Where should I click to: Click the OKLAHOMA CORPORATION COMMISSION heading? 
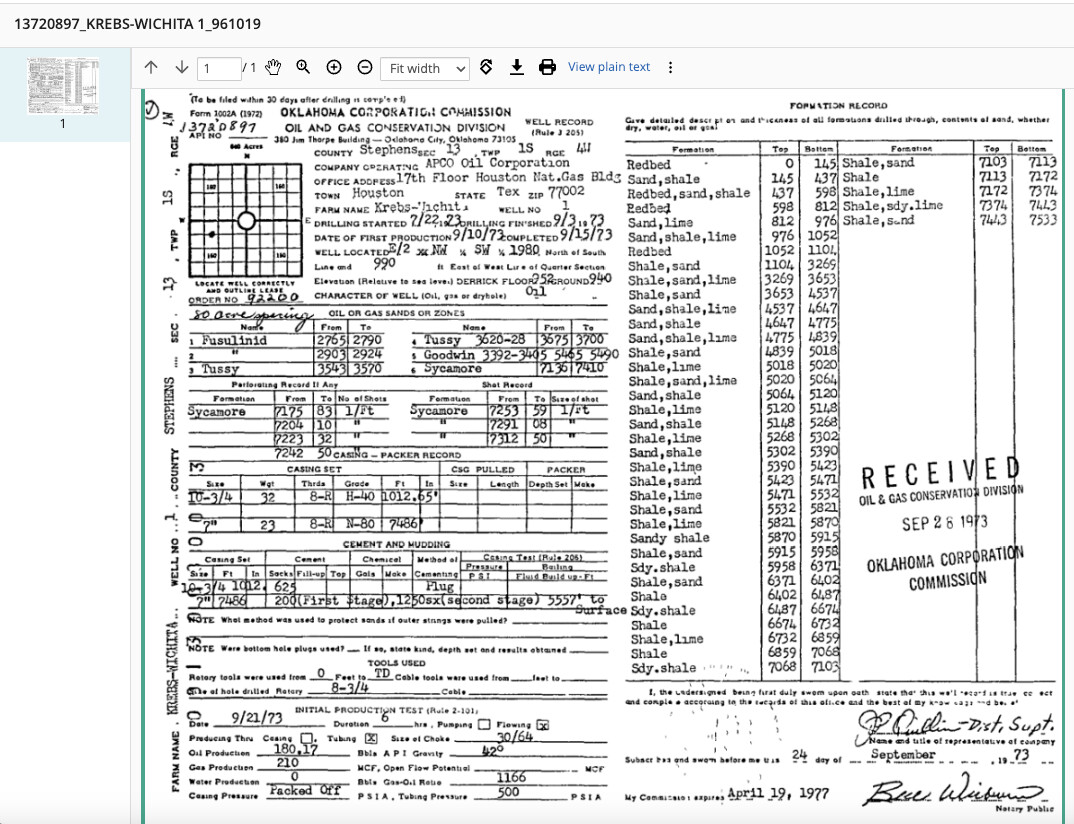[x=395, y=112]
